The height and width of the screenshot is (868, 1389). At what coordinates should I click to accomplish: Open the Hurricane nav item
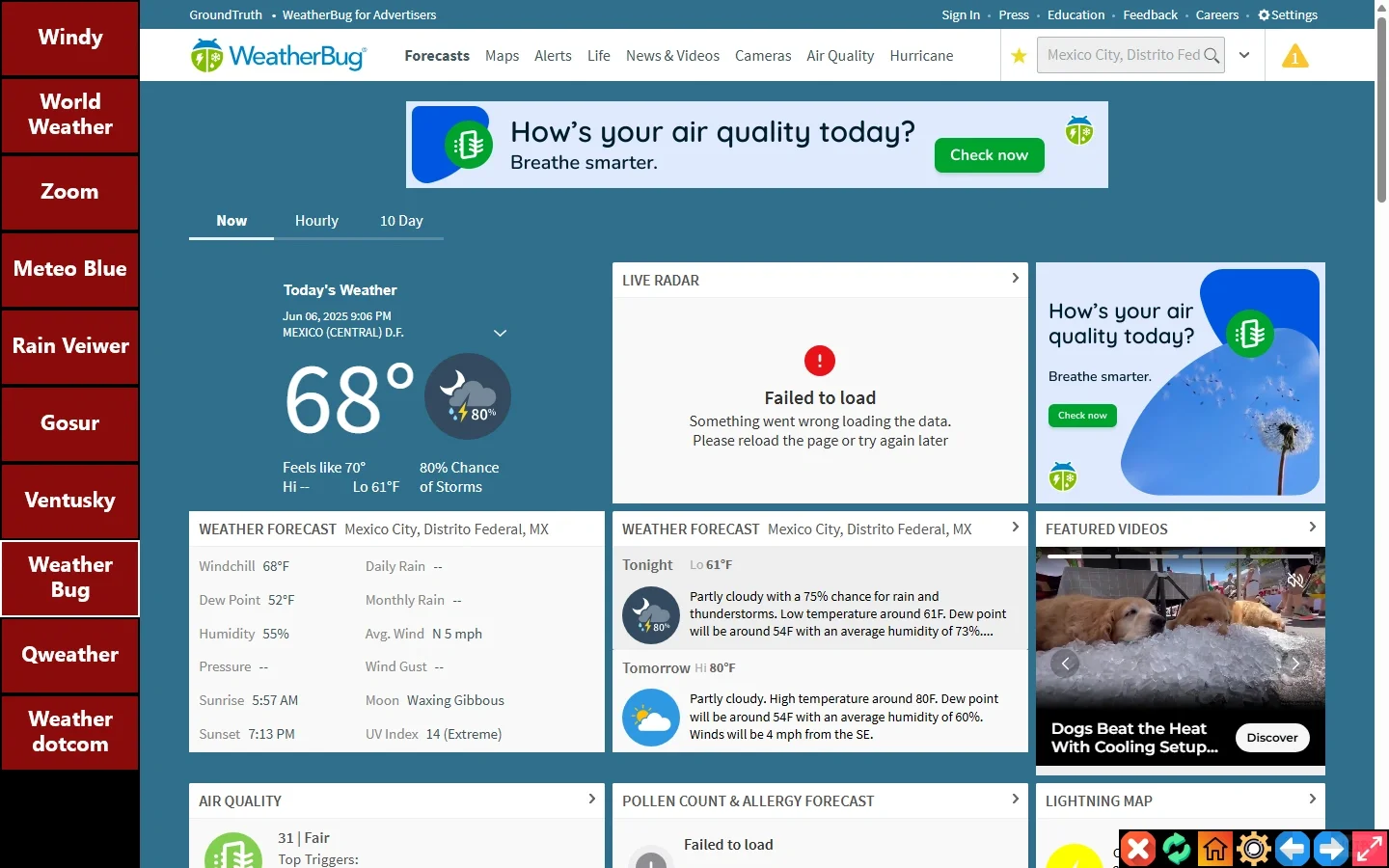(921, 56)
